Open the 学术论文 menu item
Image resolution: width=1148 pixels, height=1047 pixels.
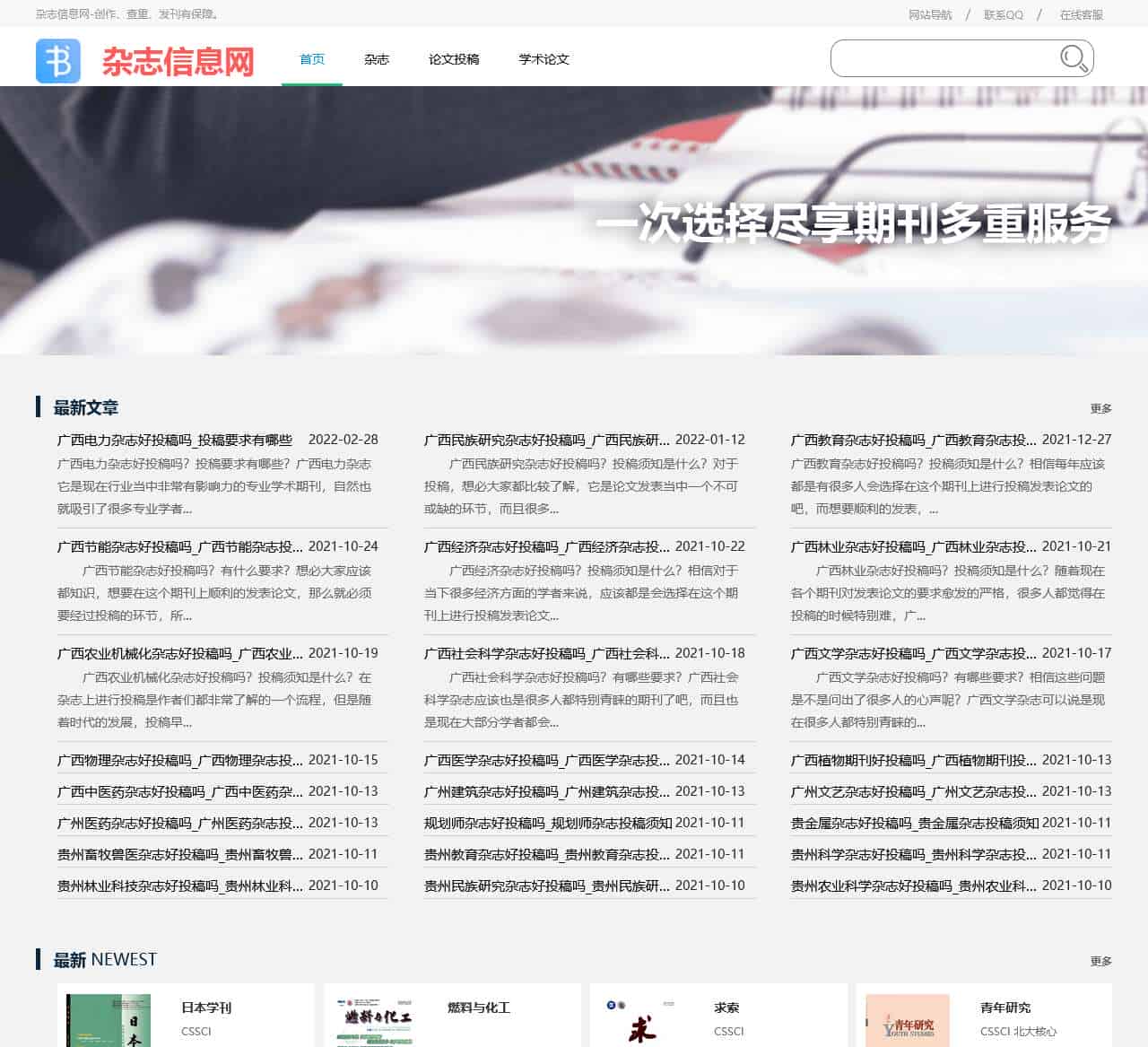543,59
